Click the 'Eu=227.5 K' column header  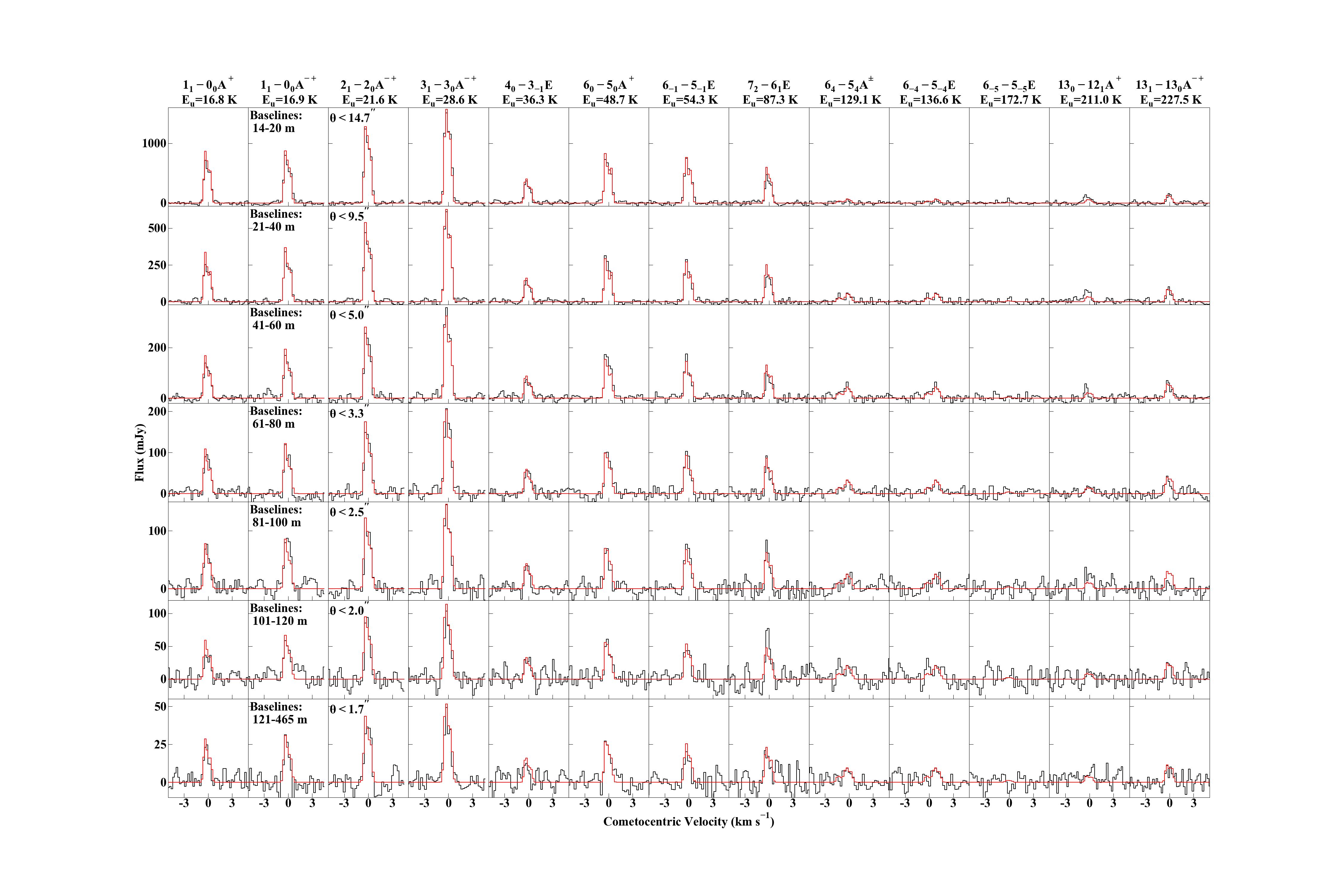(x=1170, y=100)
